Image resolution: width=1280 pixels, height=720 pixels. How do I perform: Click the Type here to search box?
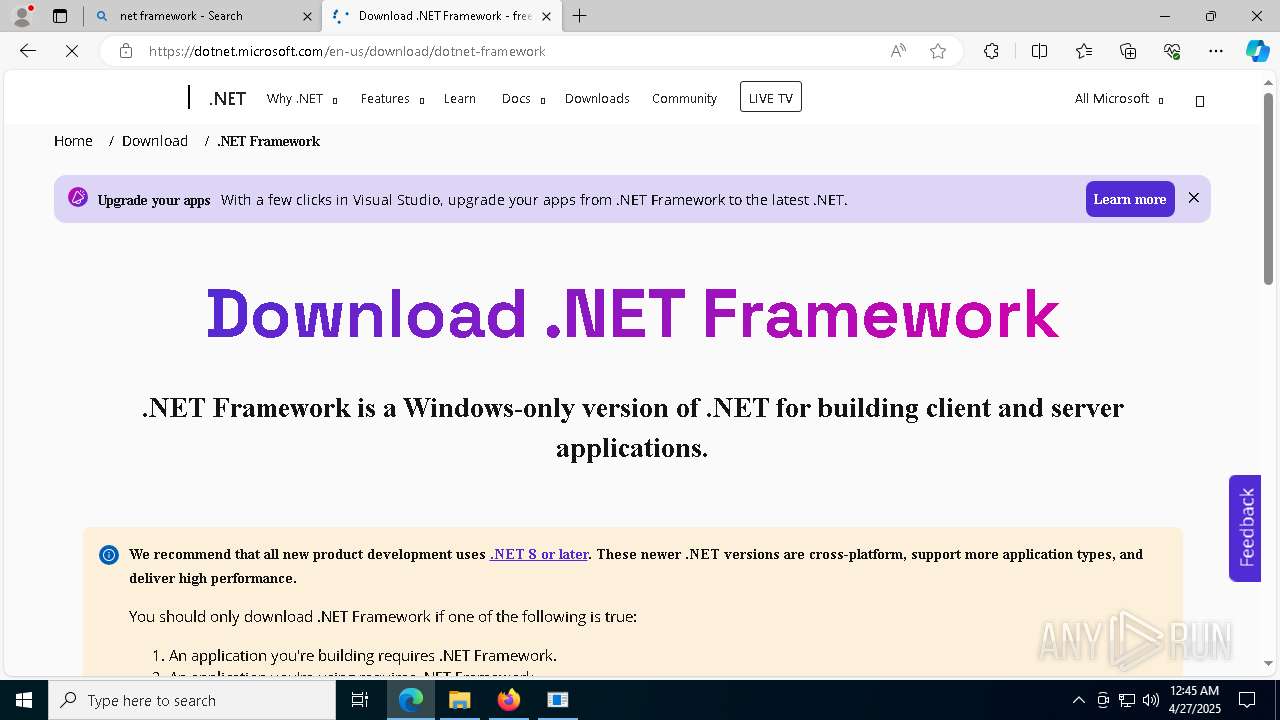click(x=192, y=700)
